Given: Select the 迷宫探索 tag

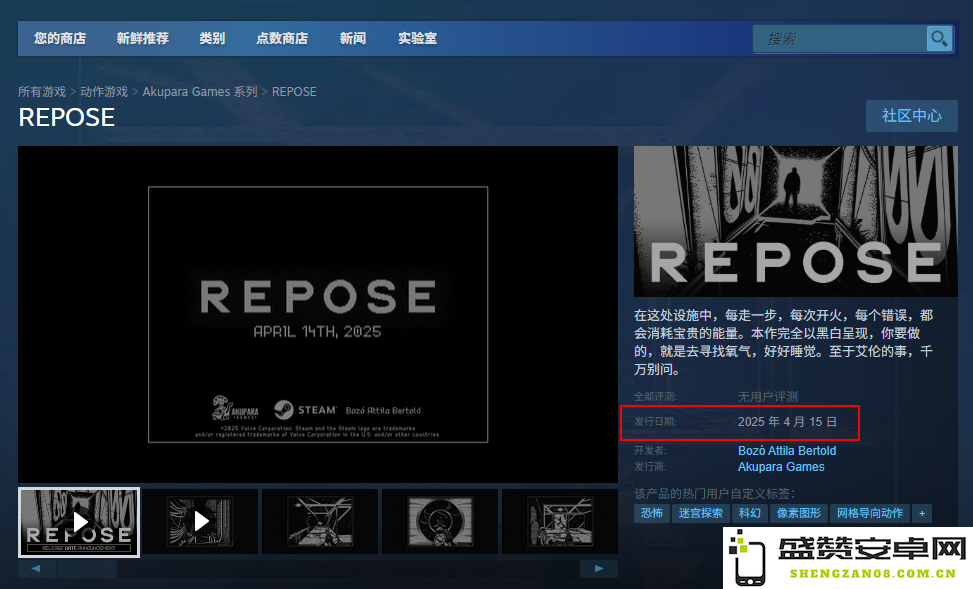Looking at the screenshot, I should point(701,513).
